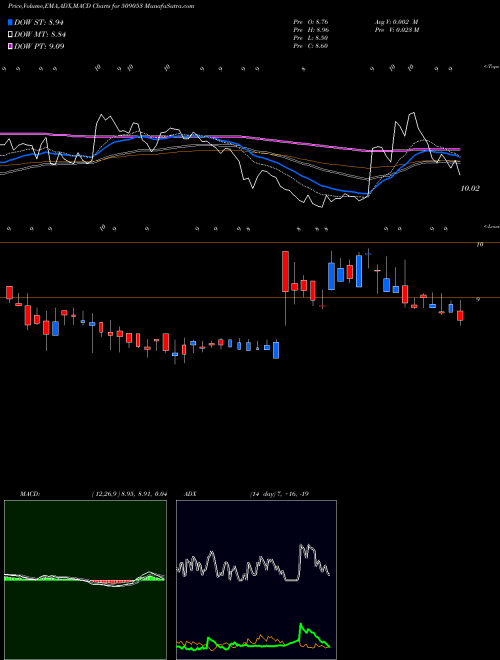This screenshot has height=660, width=500.
Task: Click the magenta DOW PT legend swatch
Action: pos(10,46)
